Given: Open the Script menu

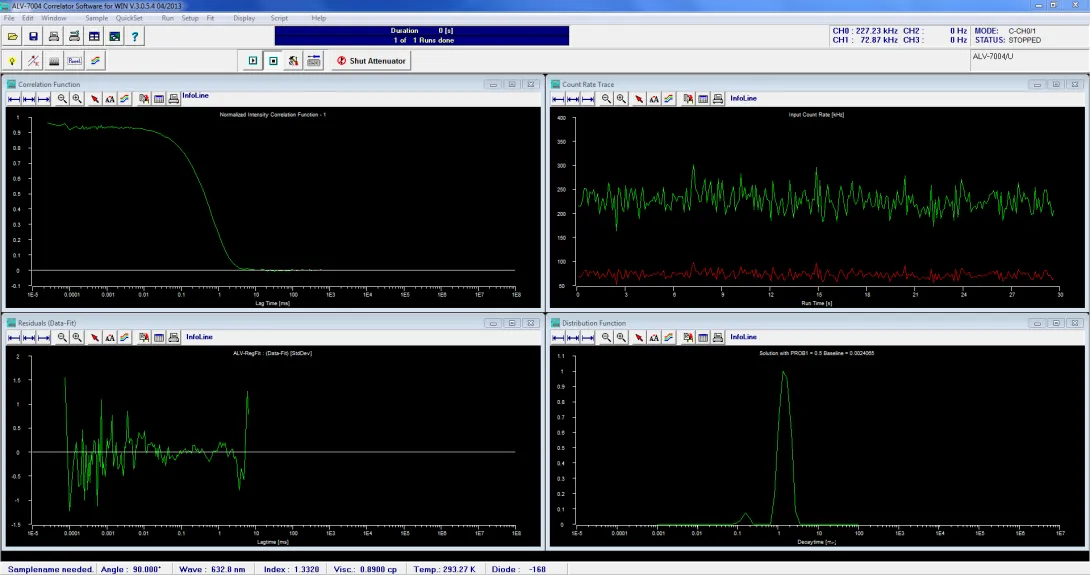Looking at the screenshot, I should point(279,18).
